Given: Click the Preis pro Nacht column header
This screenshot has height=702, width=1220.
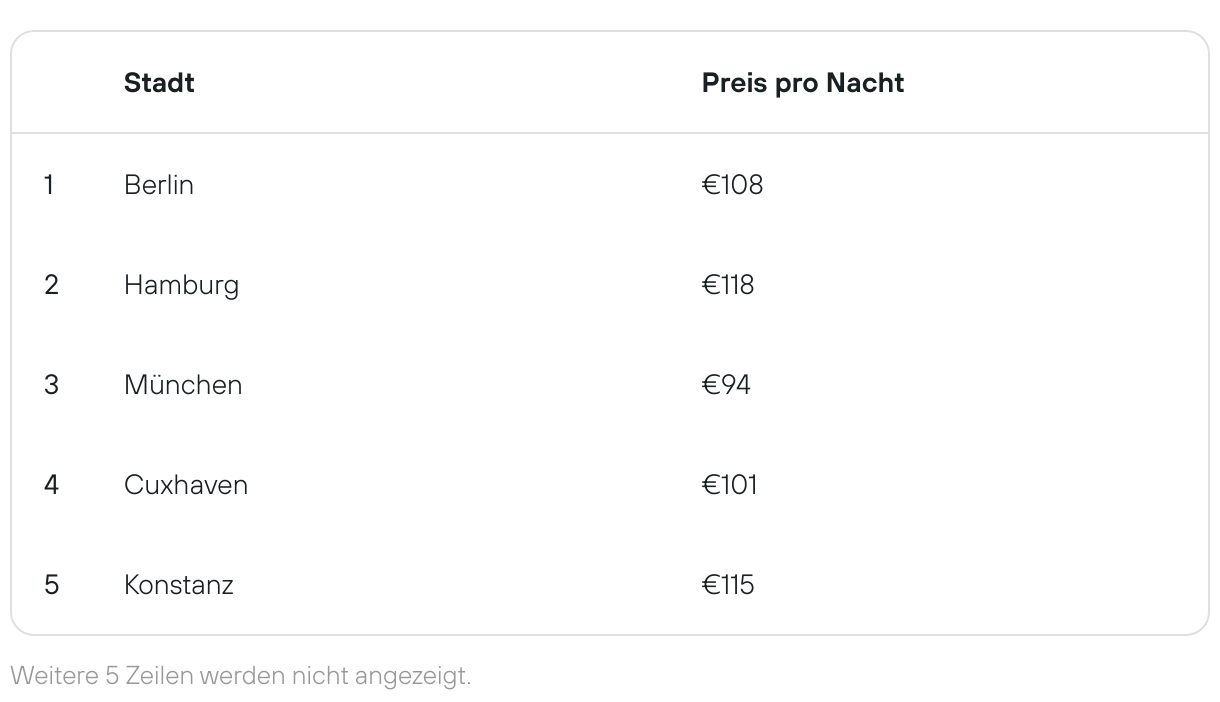Looking at the screenshot, I should pos(803,83).
